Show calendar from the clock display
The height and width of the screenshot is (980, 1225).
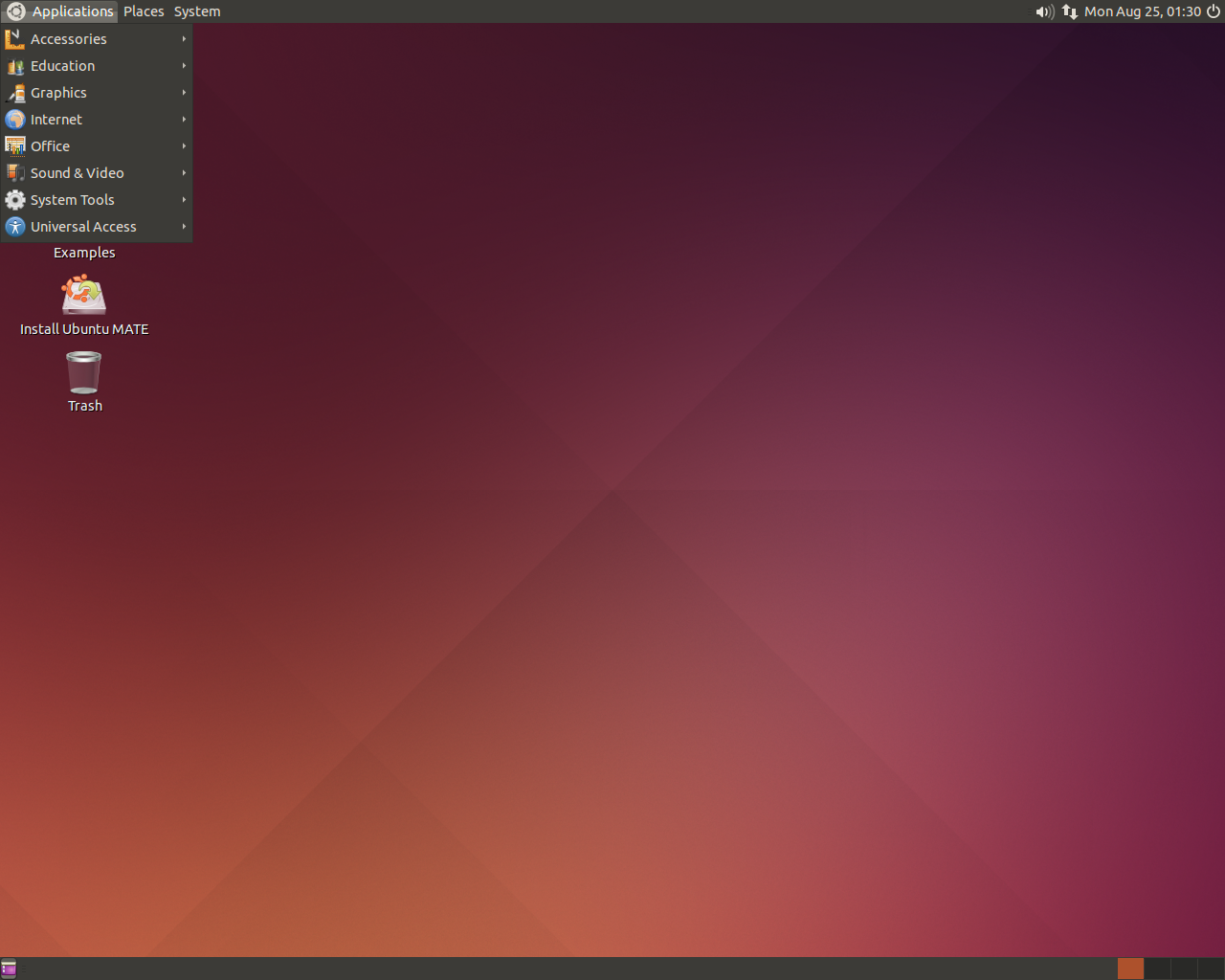pyautogui.click(x=1143, y=11)
